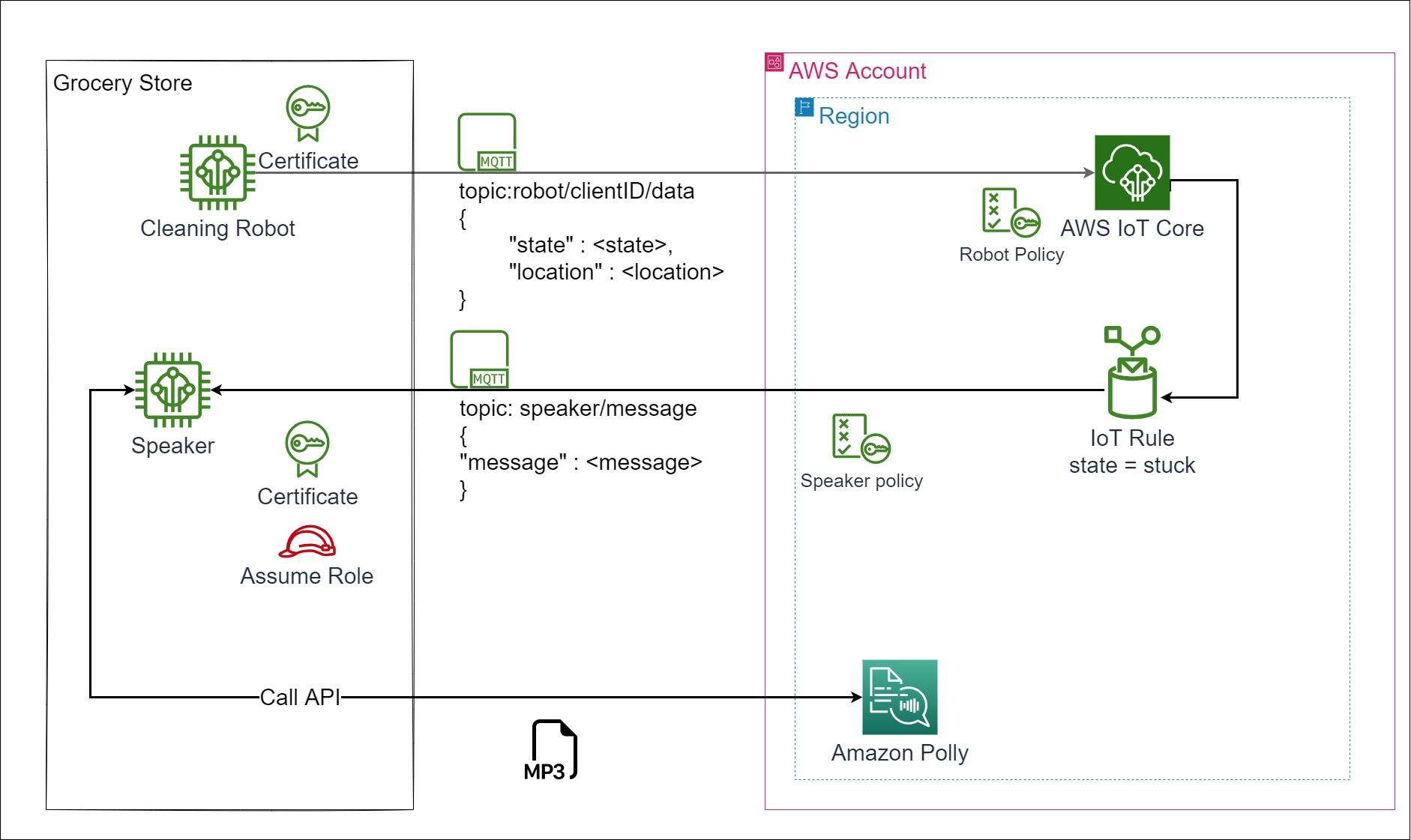Click the Cleaning Robot chip icon
This screenshot has width=1411, height=840.
pos(217,172)
